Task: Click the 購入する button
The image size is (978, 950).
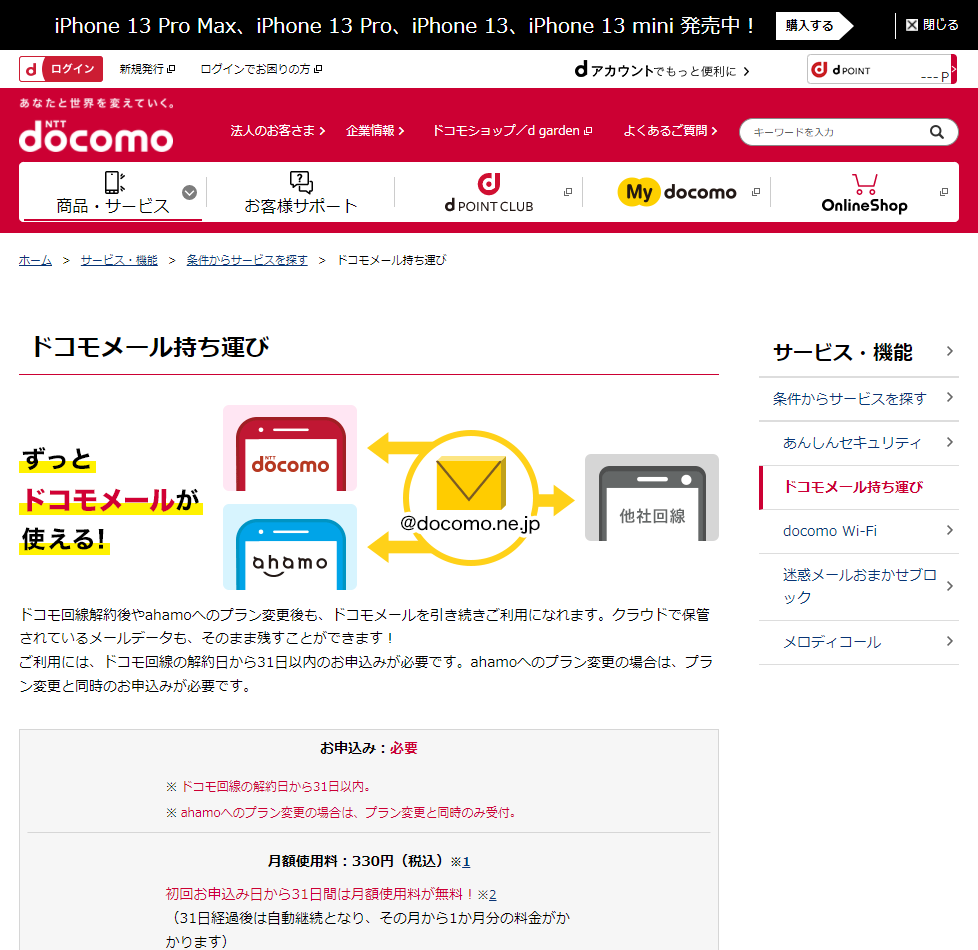Action: click(813, 26)
